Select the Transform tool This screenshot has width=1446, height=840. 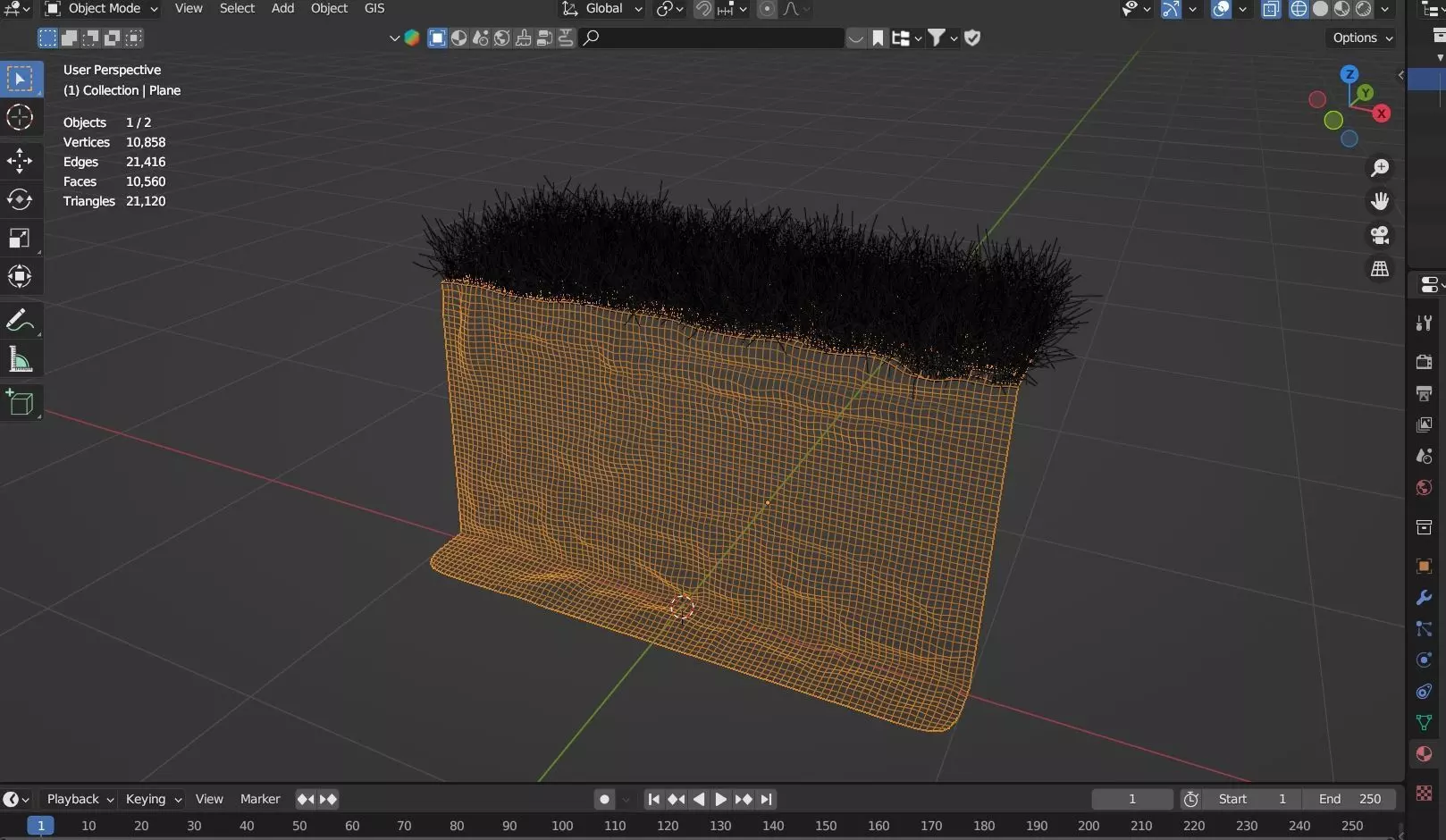[20, 276]
